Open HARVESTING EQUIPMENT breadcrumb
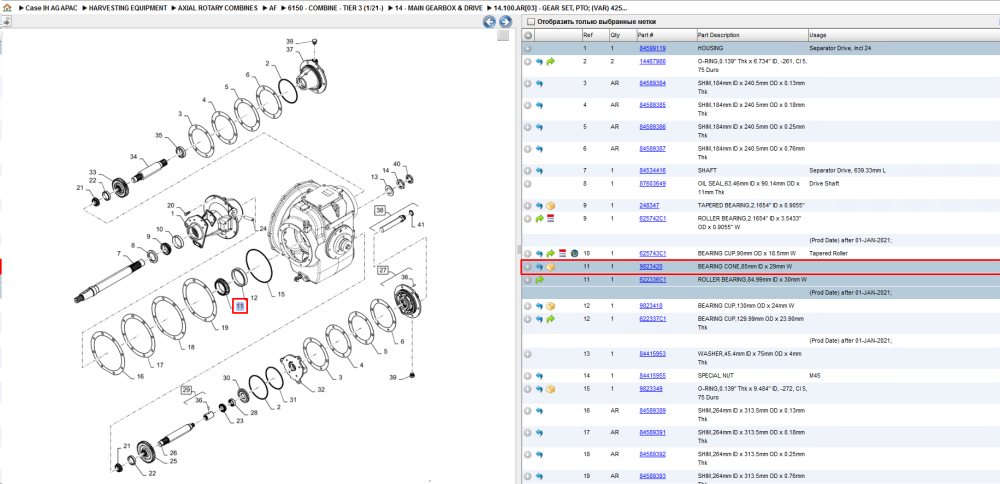This screenshot has width=1000, height=484. pyautogui.click(x=128, y=9)
